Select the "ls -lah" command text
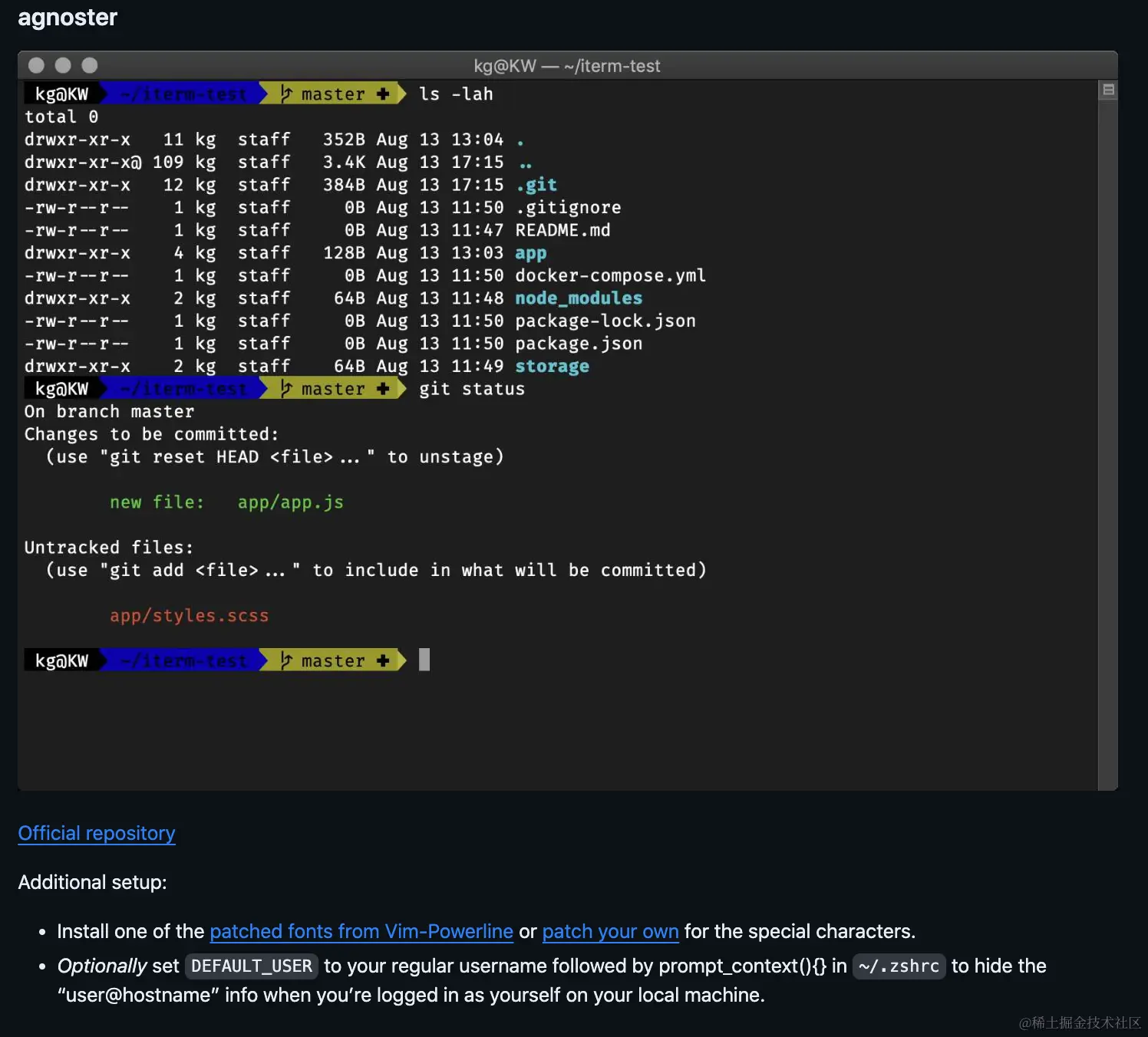Screen dimensions: 1148x1037 click(456, 94)
